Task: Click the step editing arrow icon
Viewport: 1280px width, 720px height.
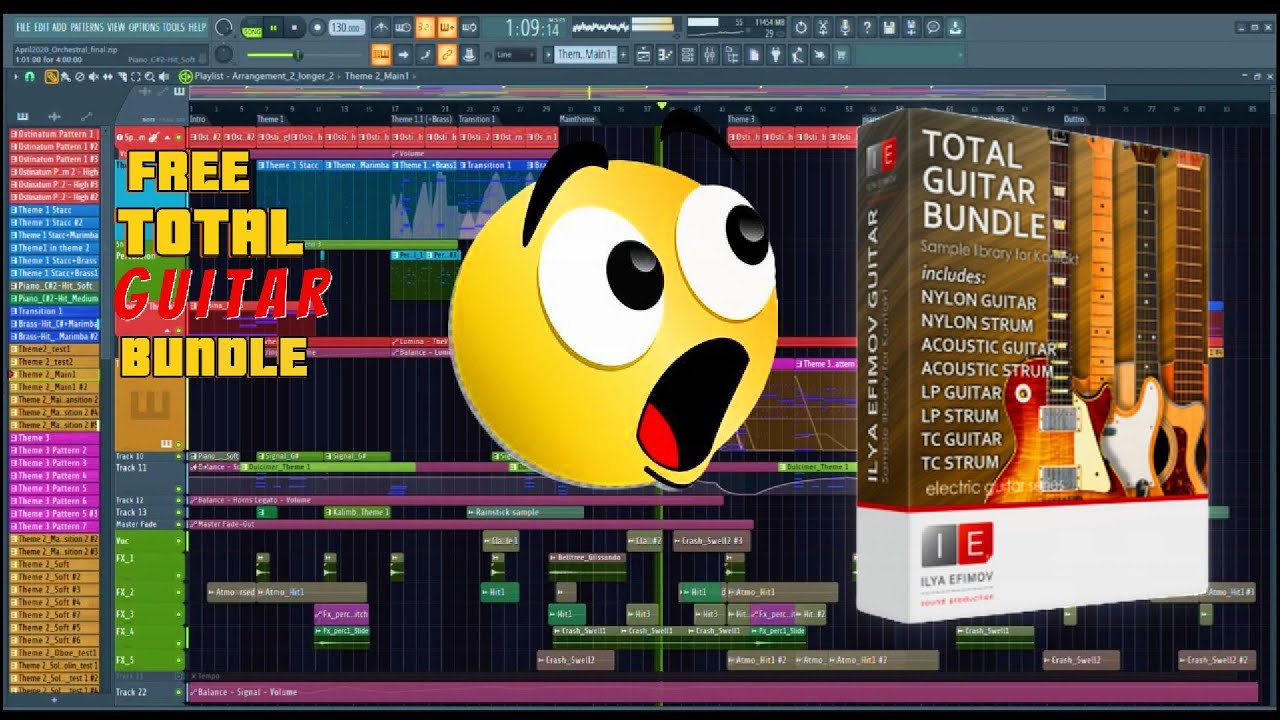Action: click(403, 55)
